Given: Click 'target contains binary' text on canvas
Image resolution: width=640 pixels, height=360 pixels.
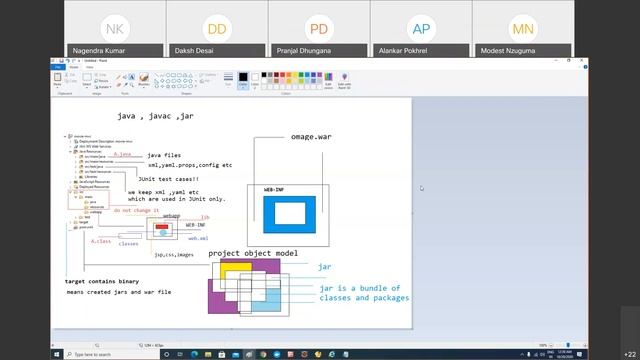Looking at the screenshot, I should point(102,281).
